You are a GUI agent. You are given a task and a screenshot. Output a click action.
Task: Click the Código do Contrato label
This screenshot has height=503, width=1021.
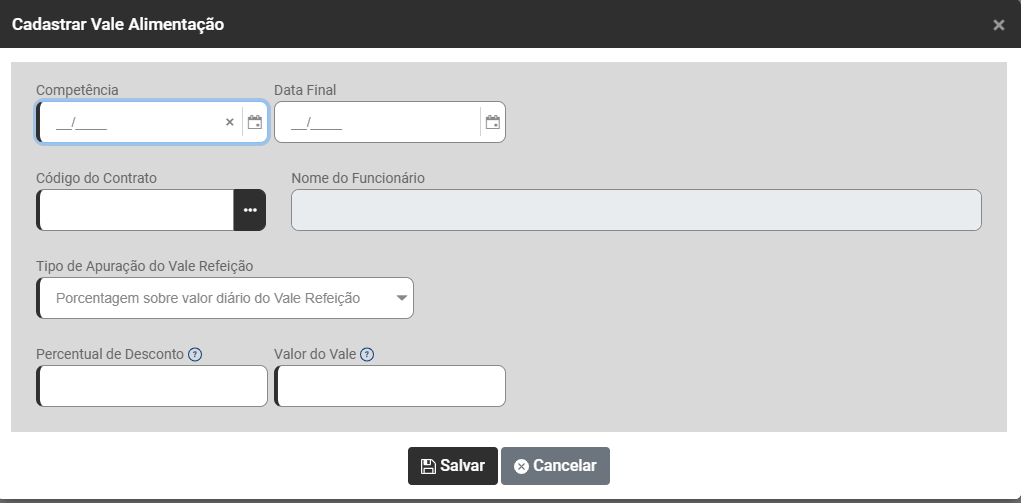click(96, 178)
